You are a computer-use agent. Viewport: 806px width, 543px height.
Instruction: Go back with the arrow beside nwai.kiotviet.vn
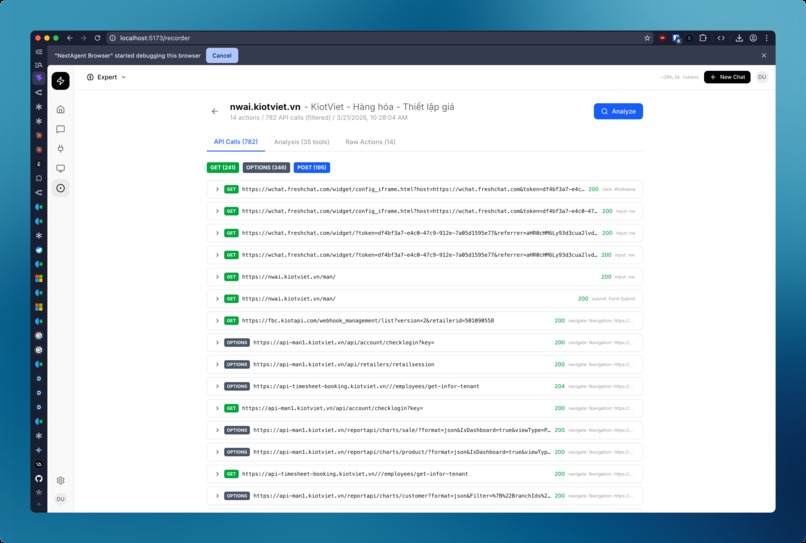(215, 111)
